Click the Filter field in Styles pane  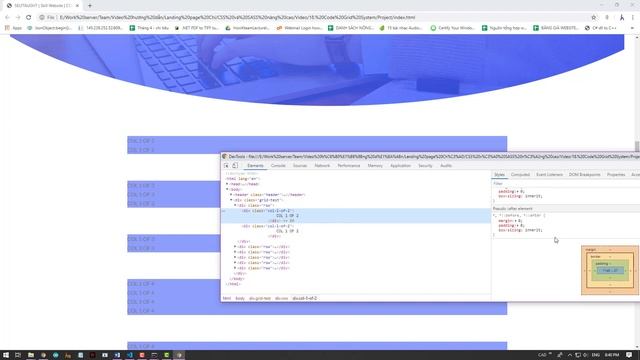coord(566,184)
